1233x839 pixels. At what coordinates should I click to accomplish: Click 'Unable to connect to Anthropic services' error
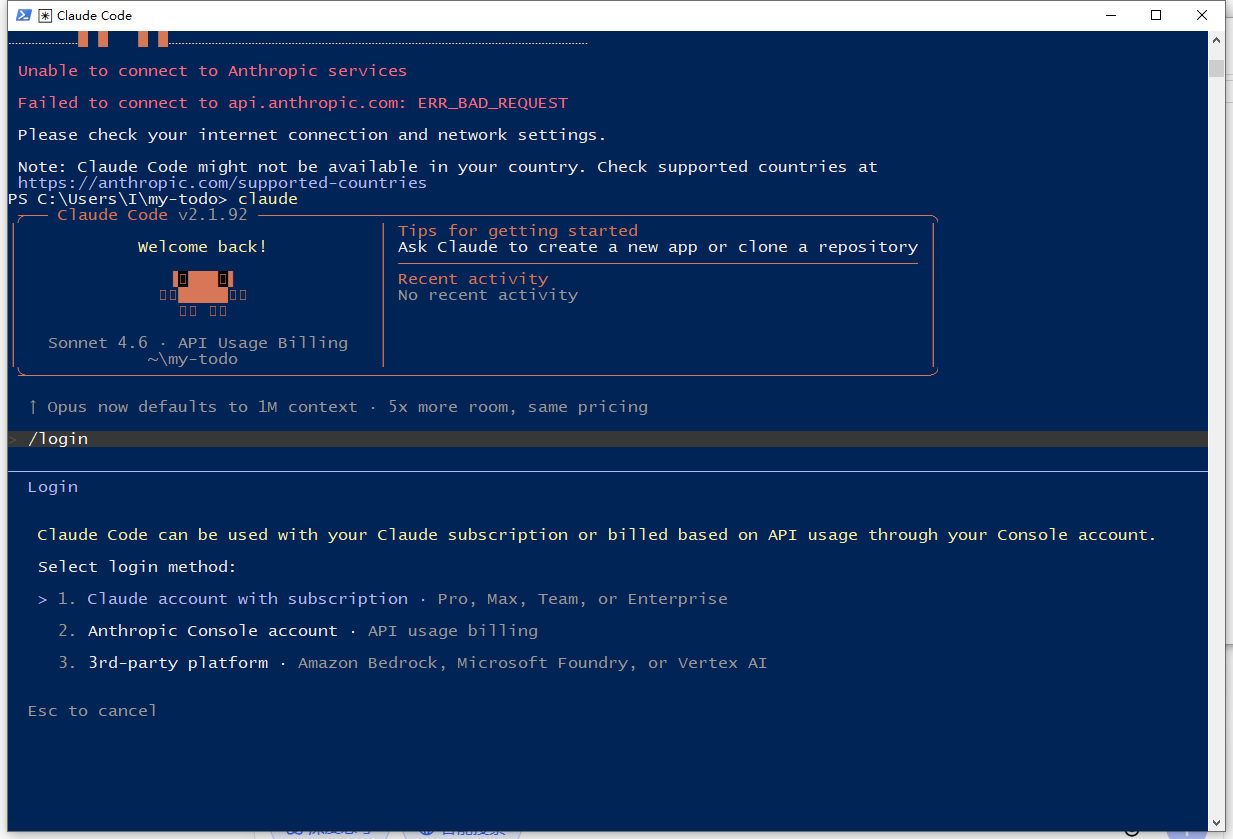pyautogui.click(x=212, y=71)
